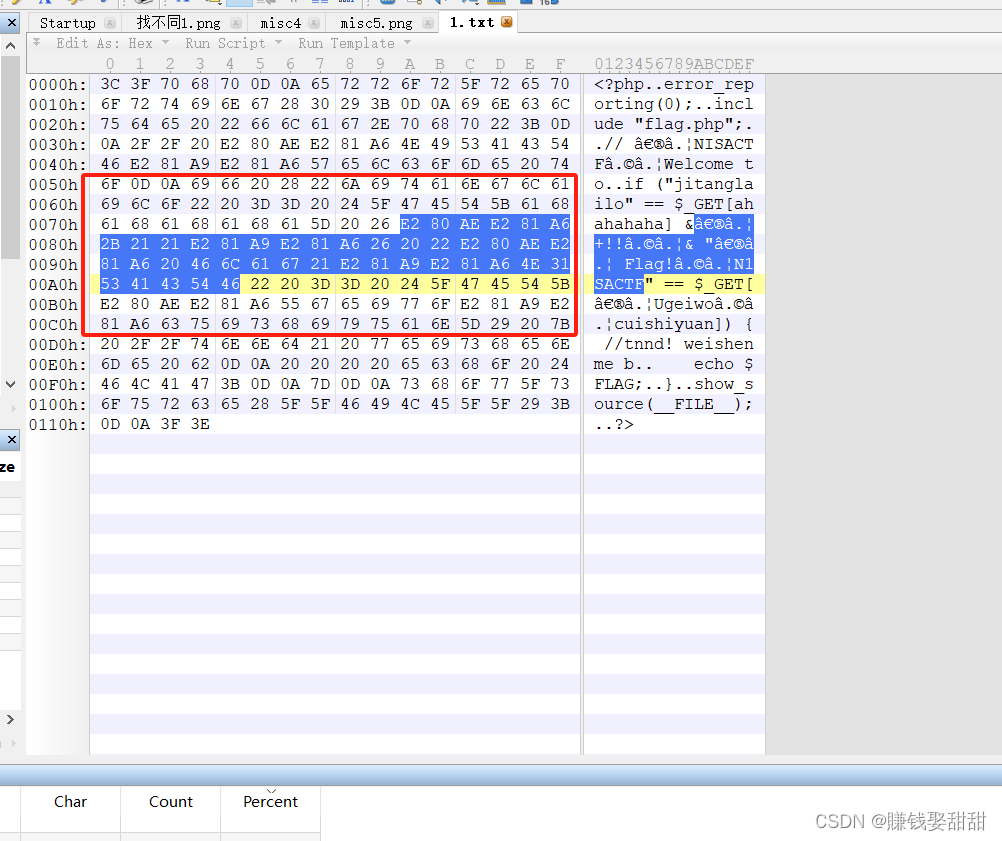The image size is (1002, 841).
Task: Close the Startup tab with its x icon
Action: coord(110,23)
